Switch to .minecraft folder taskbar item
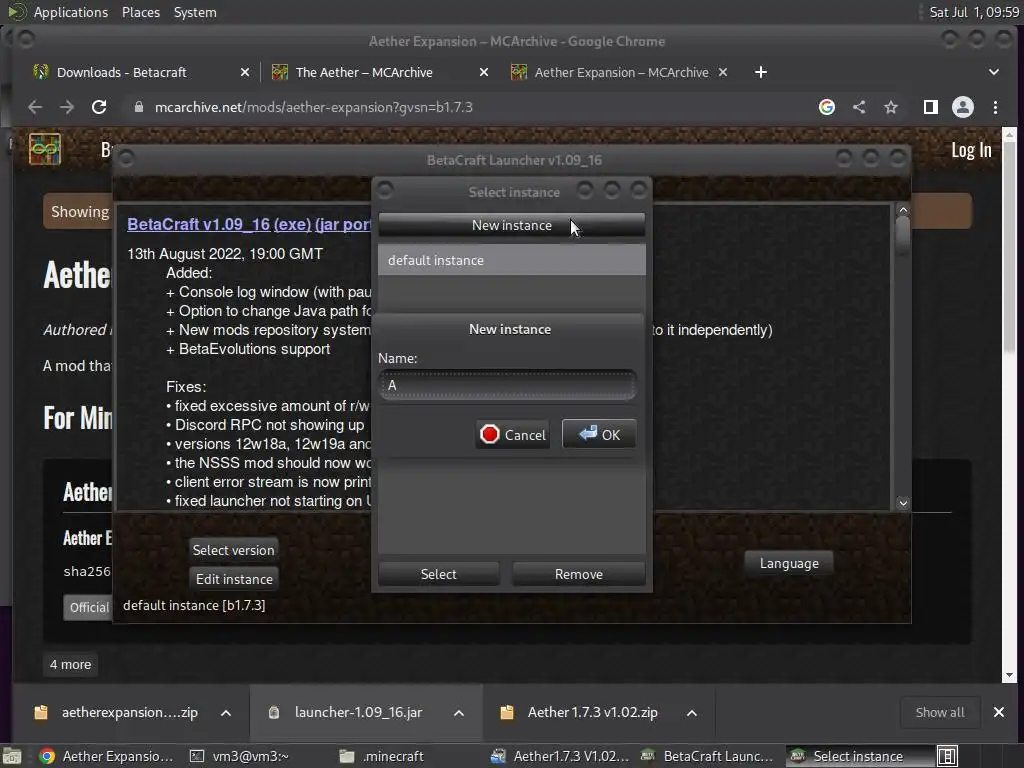This screenshot has height=768, width=1024. pyautogui.click(x=383, y=756)
